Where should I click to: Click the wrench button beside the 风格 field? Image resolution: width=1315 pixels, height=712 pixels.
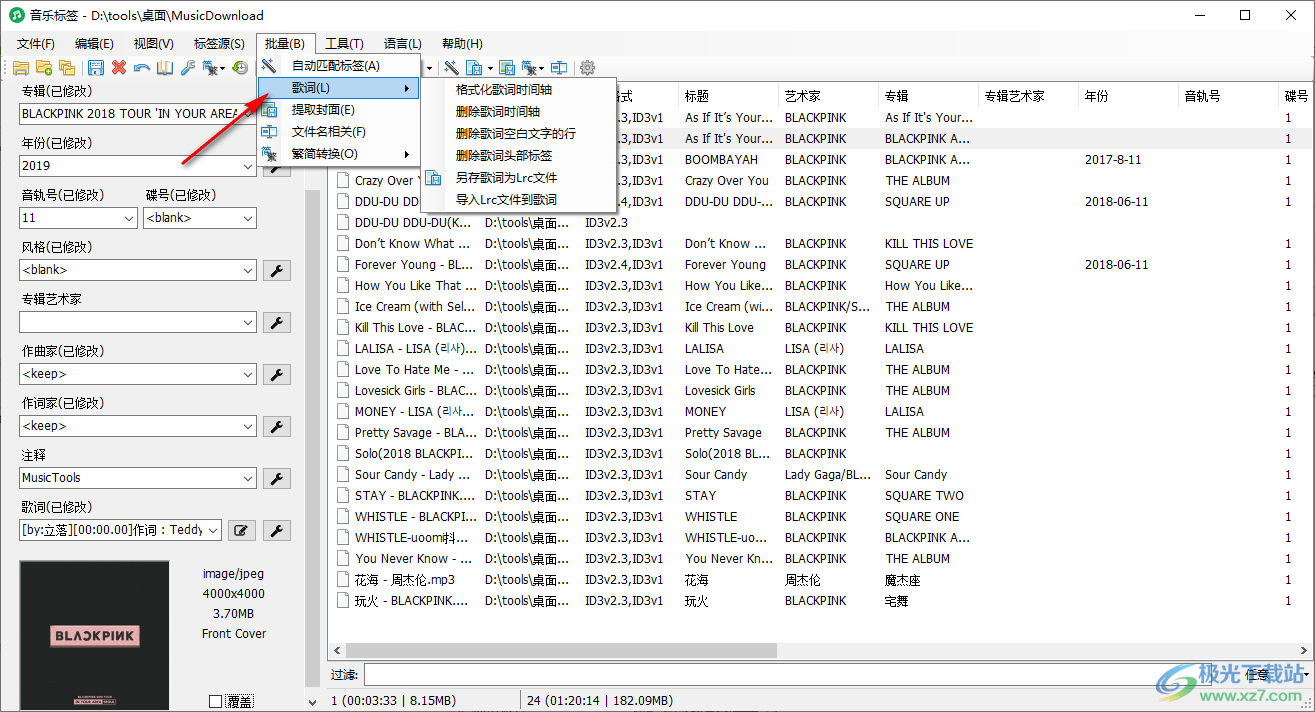276,270
